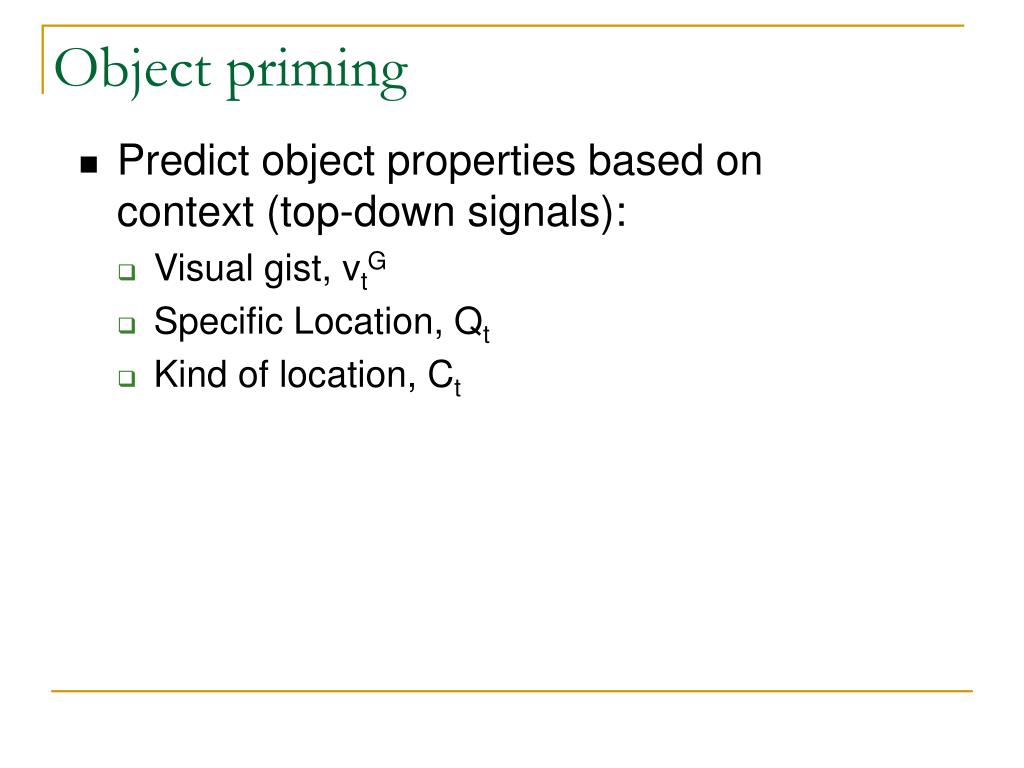This screenshot has width=1024, height=768.
Task: Click the line "context (top-down signals):"
Action: click(x=372, y=213)
